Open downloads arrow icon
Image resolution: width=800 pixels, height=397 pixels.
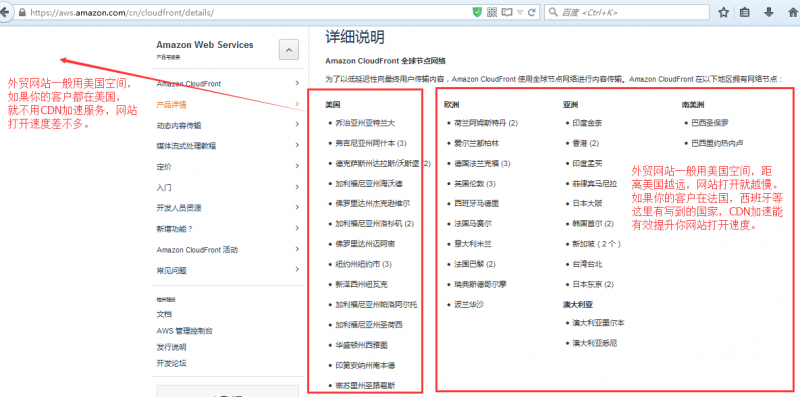[x=768, y=12]
